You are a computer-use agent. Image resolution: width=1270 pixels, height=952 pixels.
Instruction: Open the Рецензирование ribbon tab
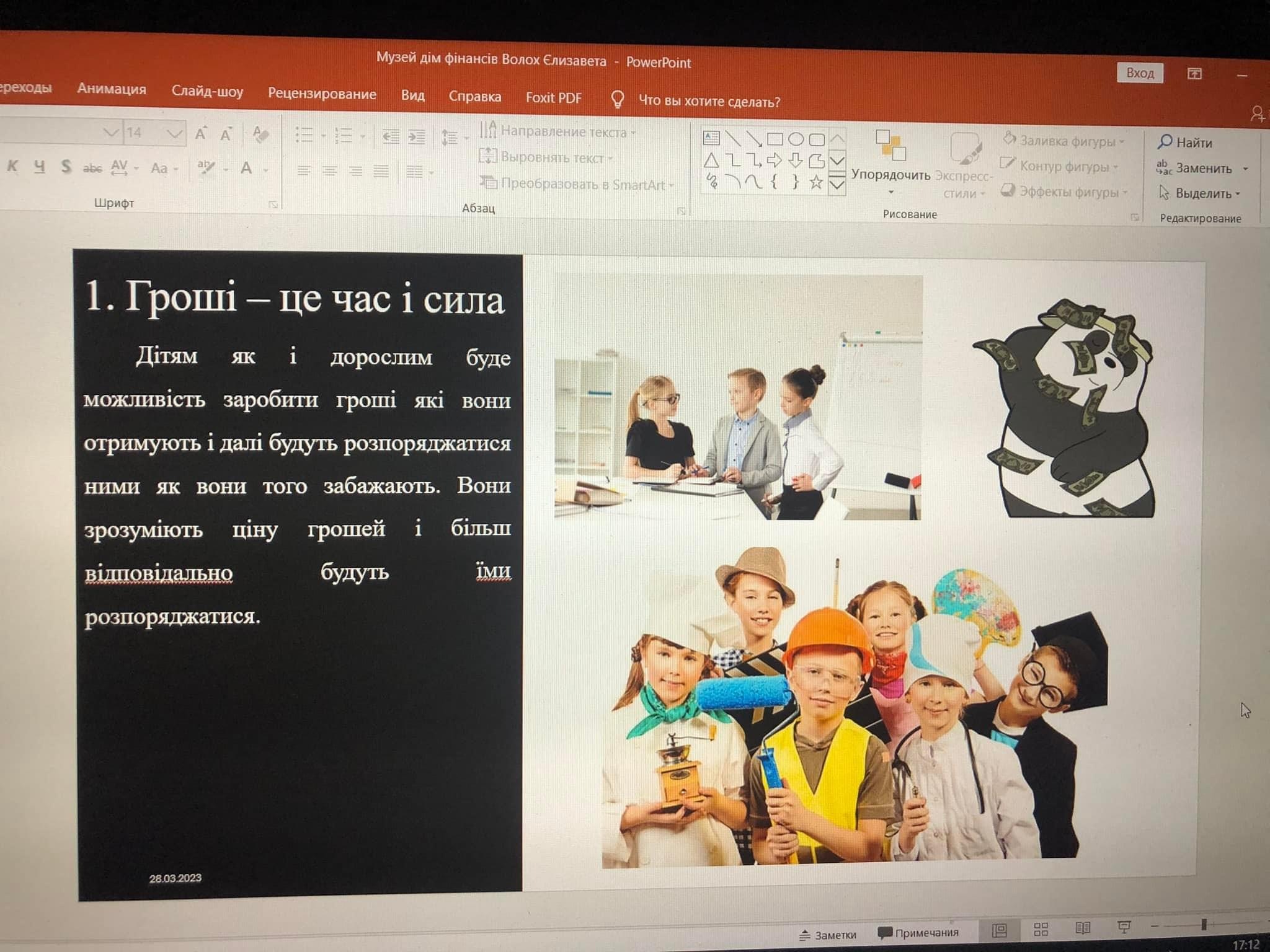click(x=322, y=94)
